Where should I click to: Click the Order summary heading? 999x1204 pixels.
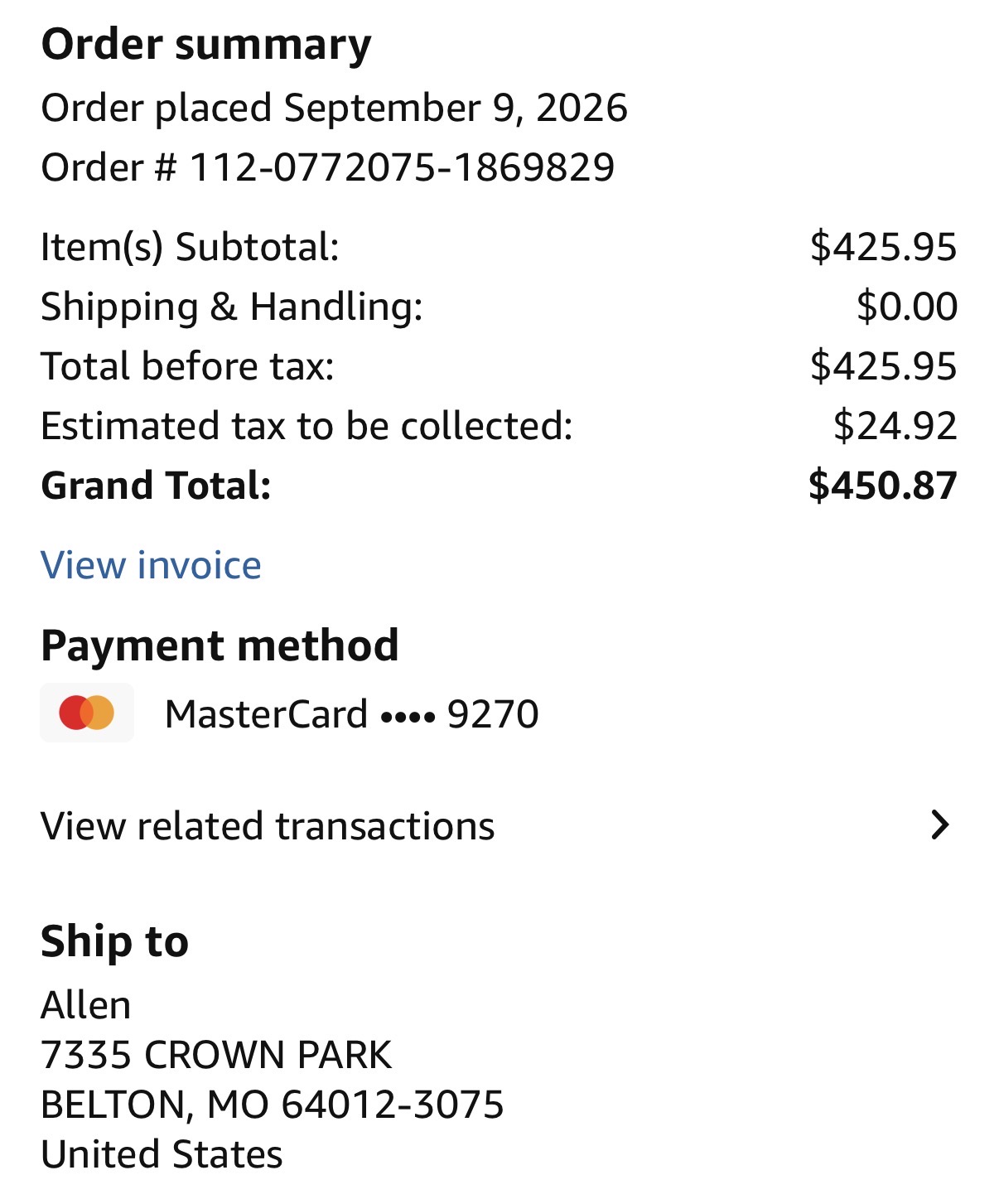(x=206, y=46)
